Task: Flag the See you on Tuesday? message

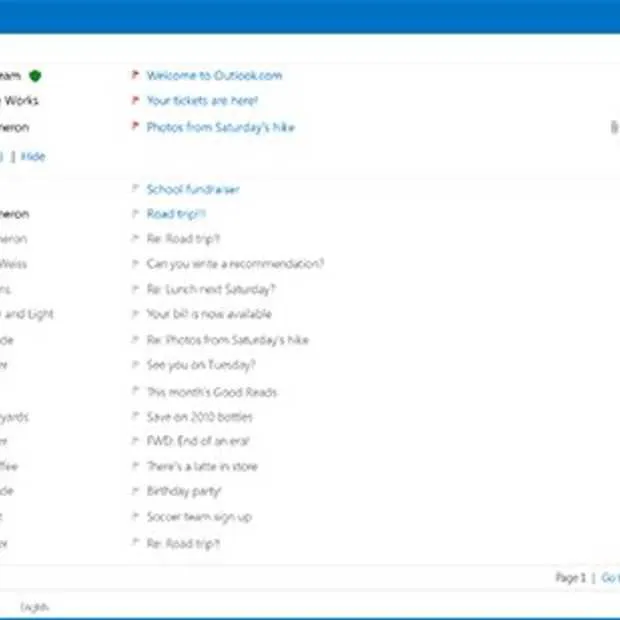Action: tap(135, 364)
